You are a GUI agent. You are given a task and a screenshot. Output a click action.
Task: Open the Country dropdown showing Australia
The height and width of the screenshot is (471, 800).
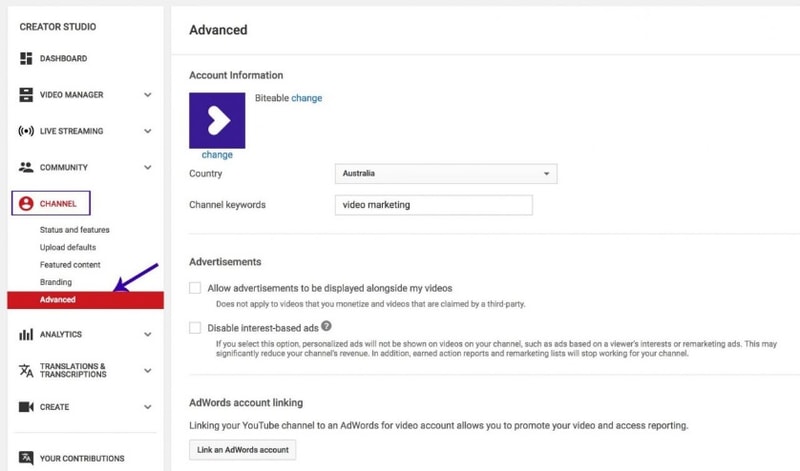446,173
